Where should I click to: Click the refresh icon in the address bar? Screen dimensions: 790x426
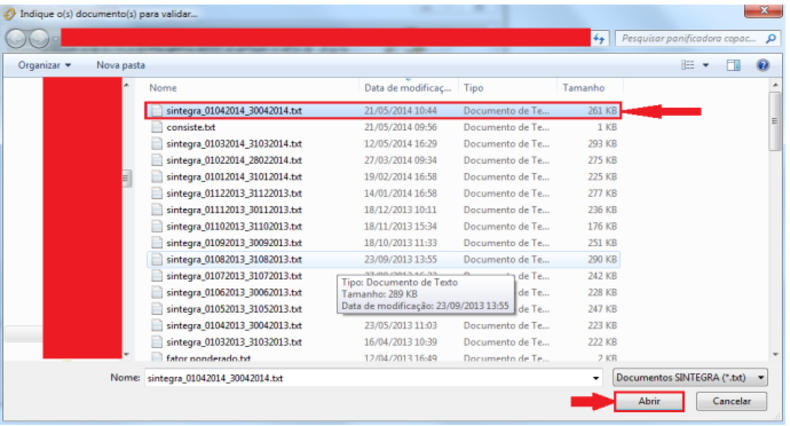599,38
